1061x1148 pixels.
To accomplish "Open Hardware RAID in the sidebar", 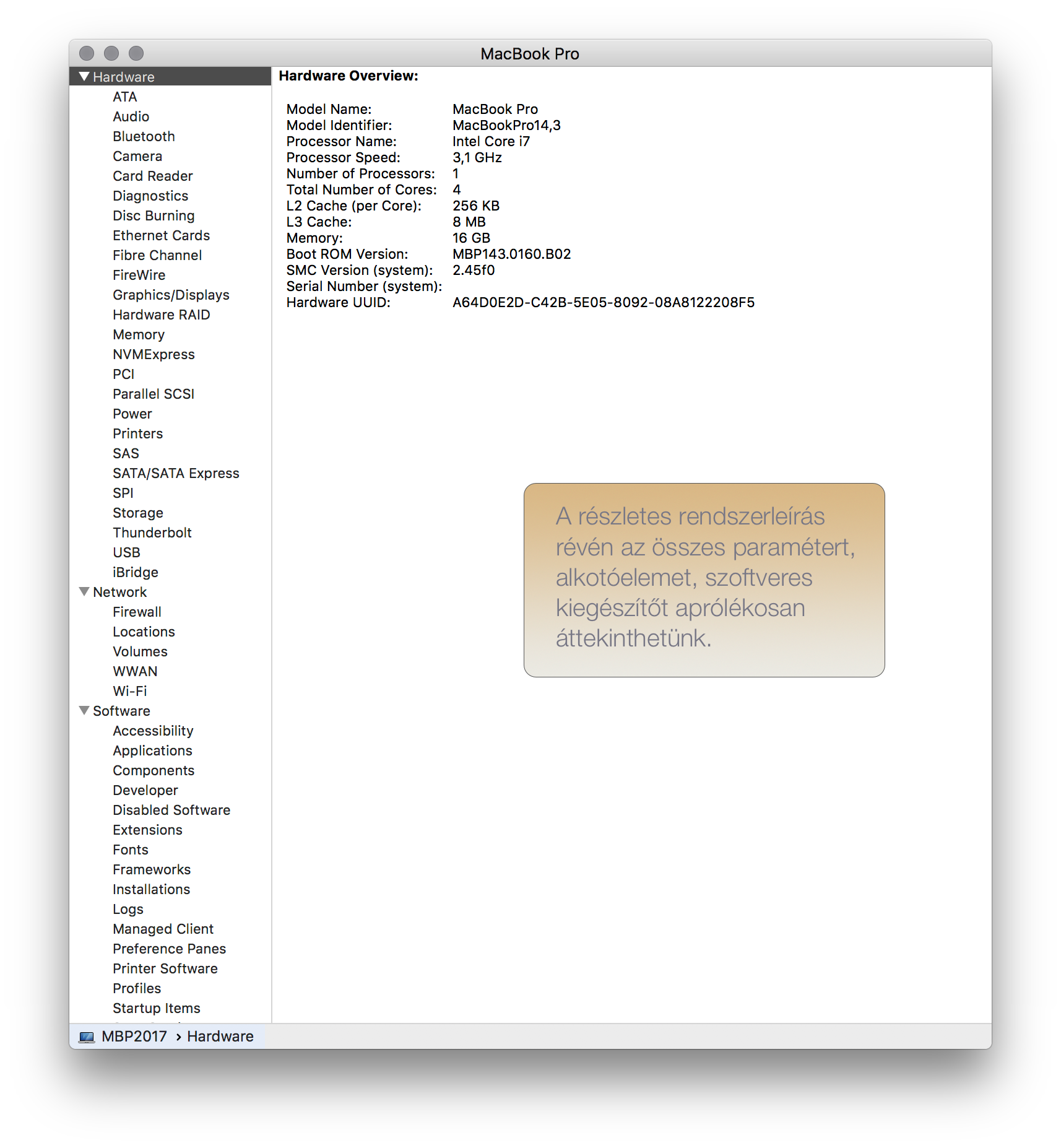I will [x=162, y=315].
